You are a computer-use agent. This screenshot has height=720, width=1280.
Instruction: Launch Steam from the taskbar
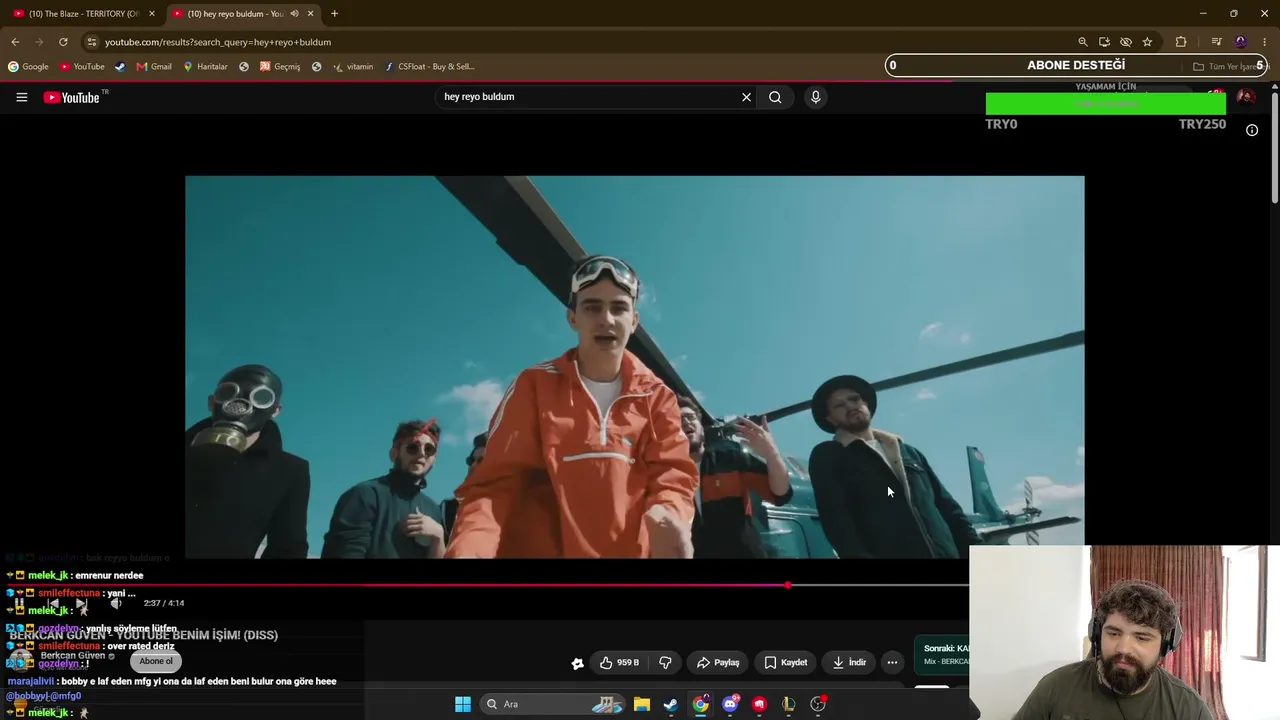[x=671, y=704]
